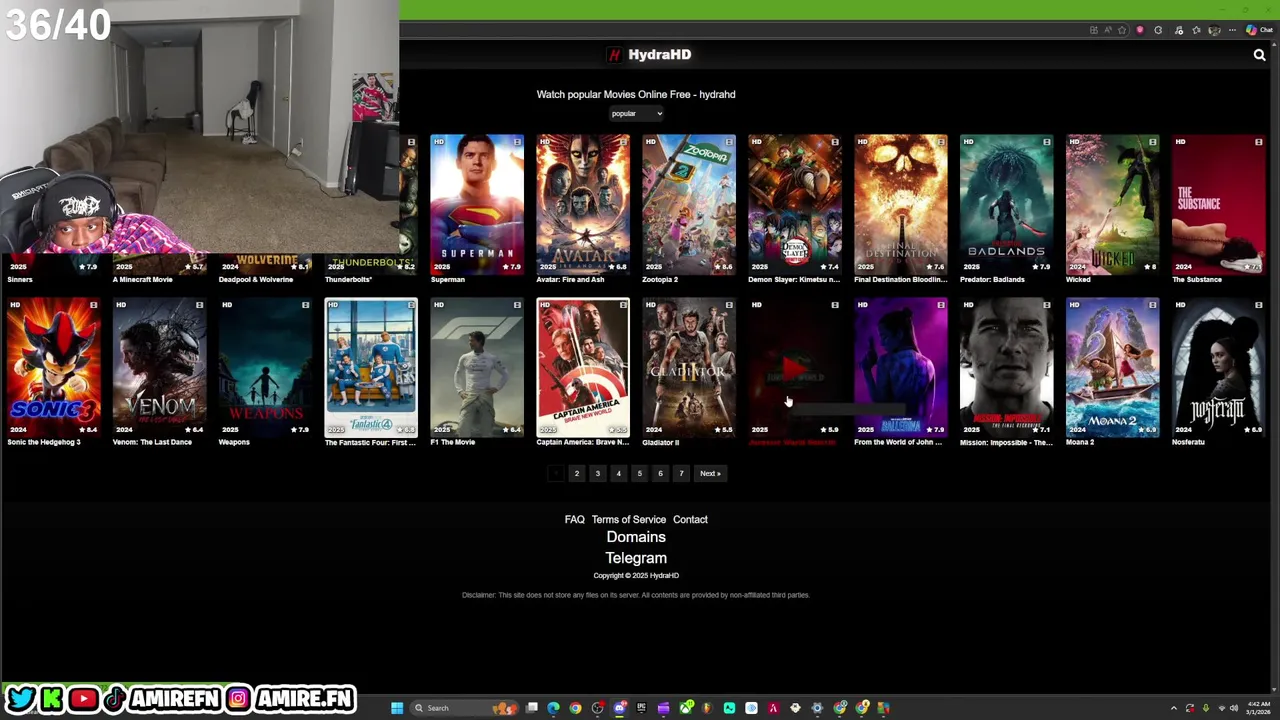Open the Nosferatu movie poster
Viewport: 1280px width, 720px height.
pyautogui.click(x=1219, y=367)
